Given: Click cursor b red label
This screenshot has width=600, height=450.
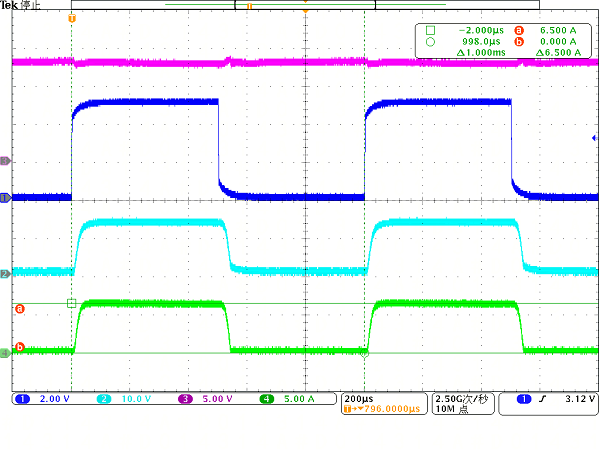Looking at the screenshot, I should click(x=20, y=347).
